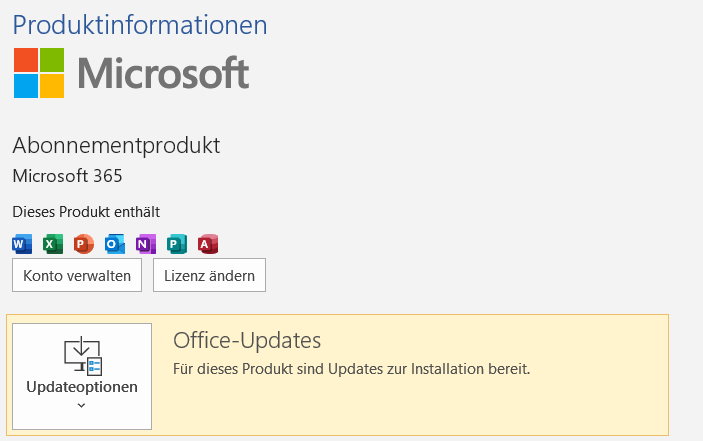
Task: Click the Word app icon
Action: [22, 244]
